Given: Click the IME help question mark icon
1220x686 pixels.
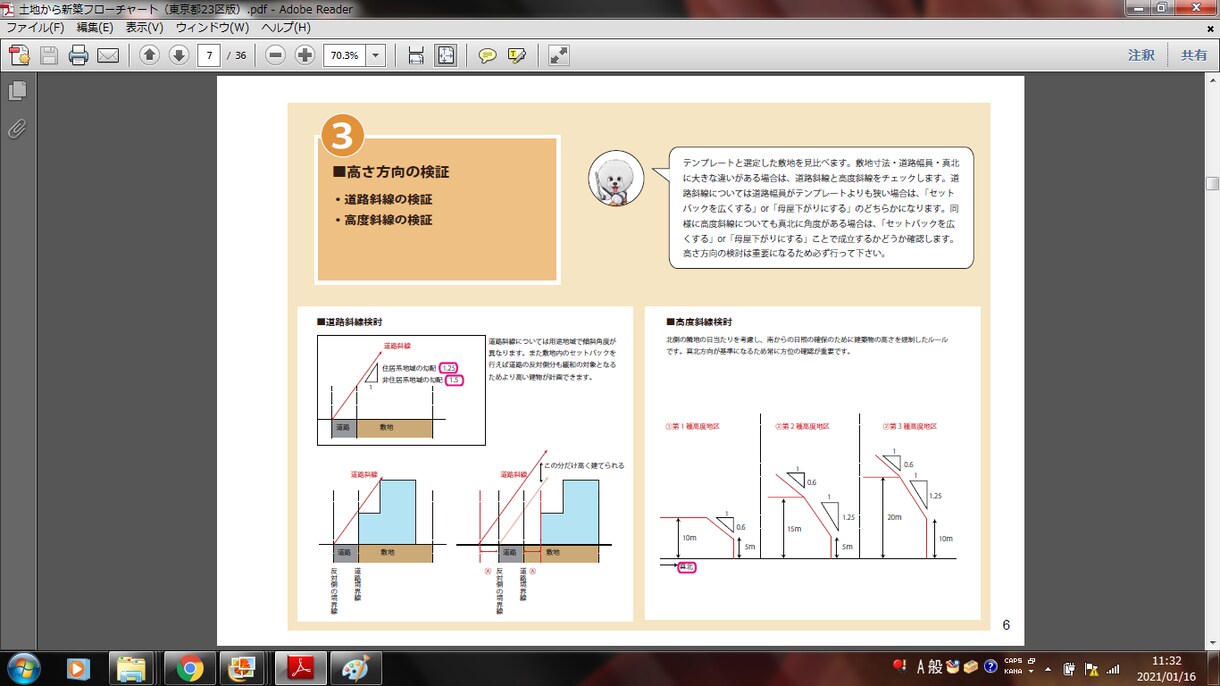Looking at the screenshot, I should tap(991, 666).
